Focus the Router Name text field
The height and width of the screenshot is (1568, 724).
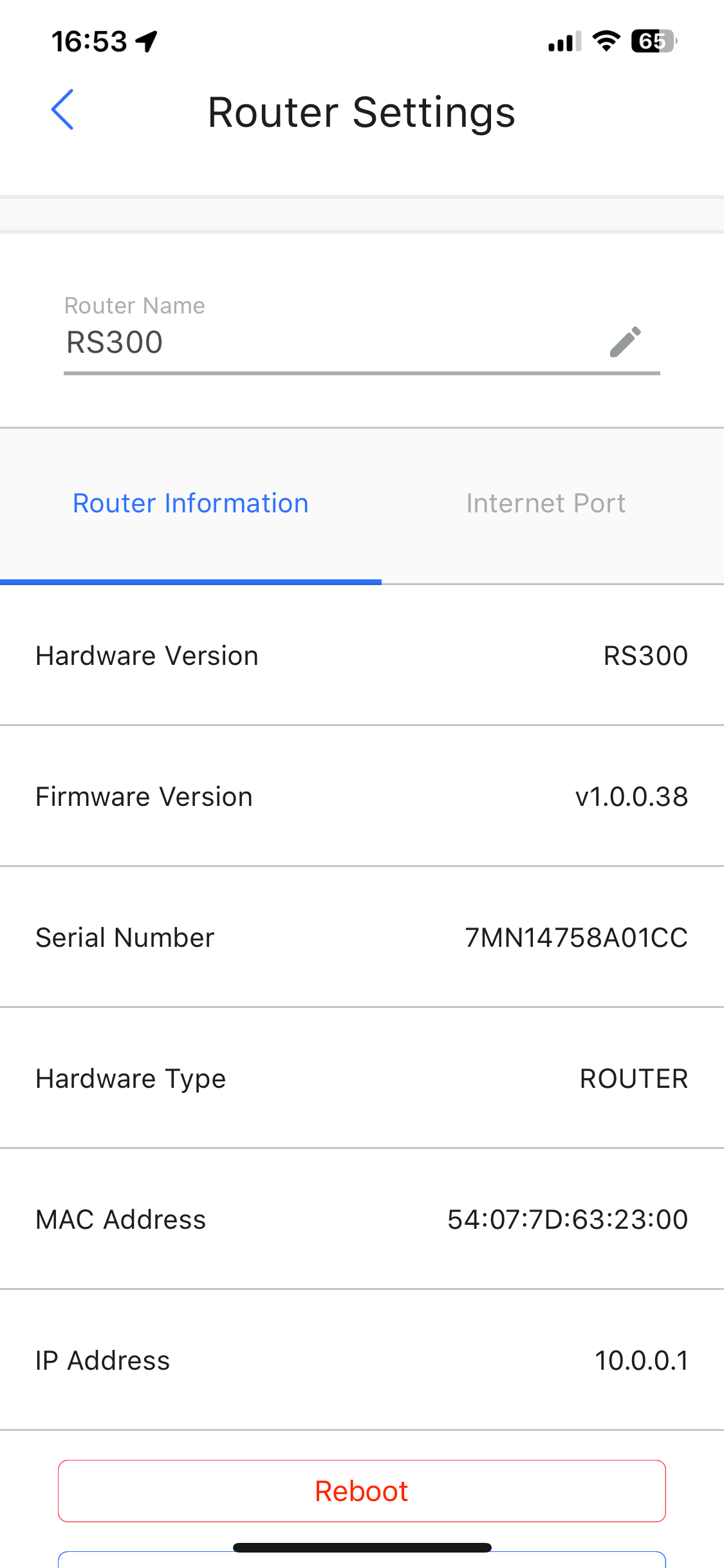pyautogui.click(x=322, y=342)
